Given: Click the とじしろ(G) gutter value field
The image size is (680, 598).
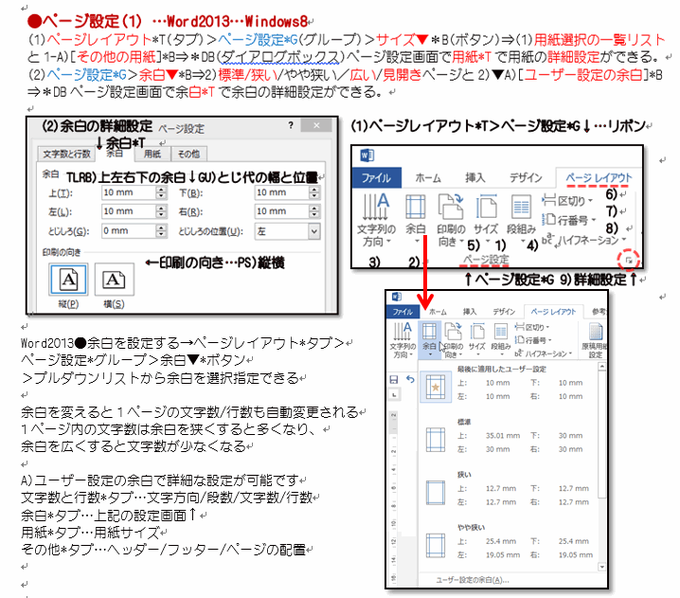Looking at the screenshot, I should point(128,231).
